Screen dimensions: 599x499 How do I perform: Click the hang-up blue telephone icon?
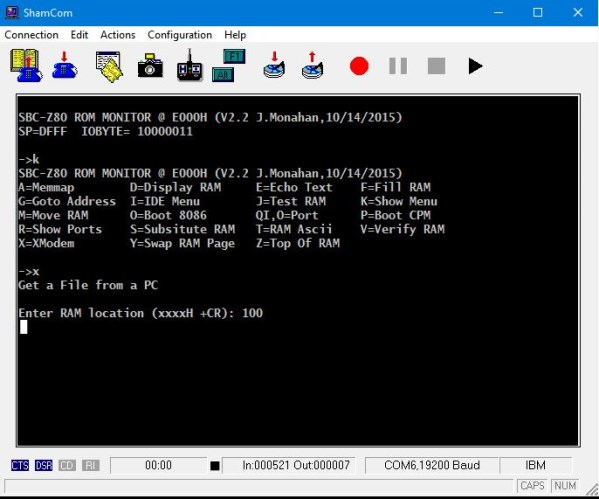tap(64, 65)
